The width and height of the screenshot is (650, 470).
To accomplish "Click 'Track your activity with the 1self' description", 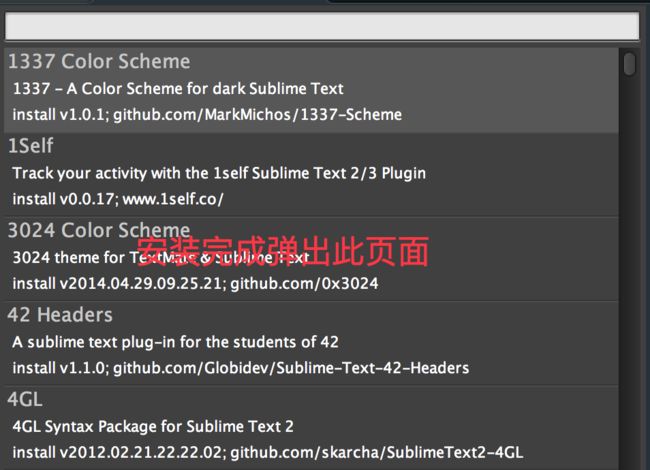I will 219,173.
